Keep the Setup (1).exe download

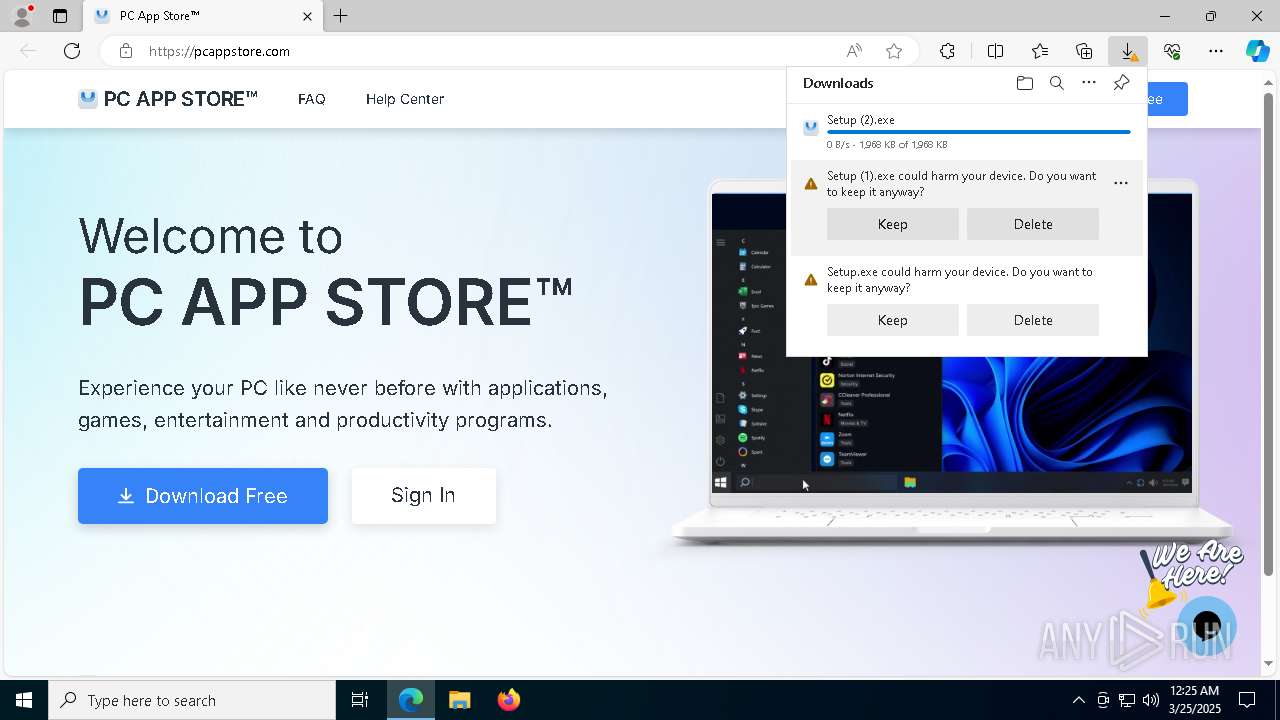pos(893,224)
